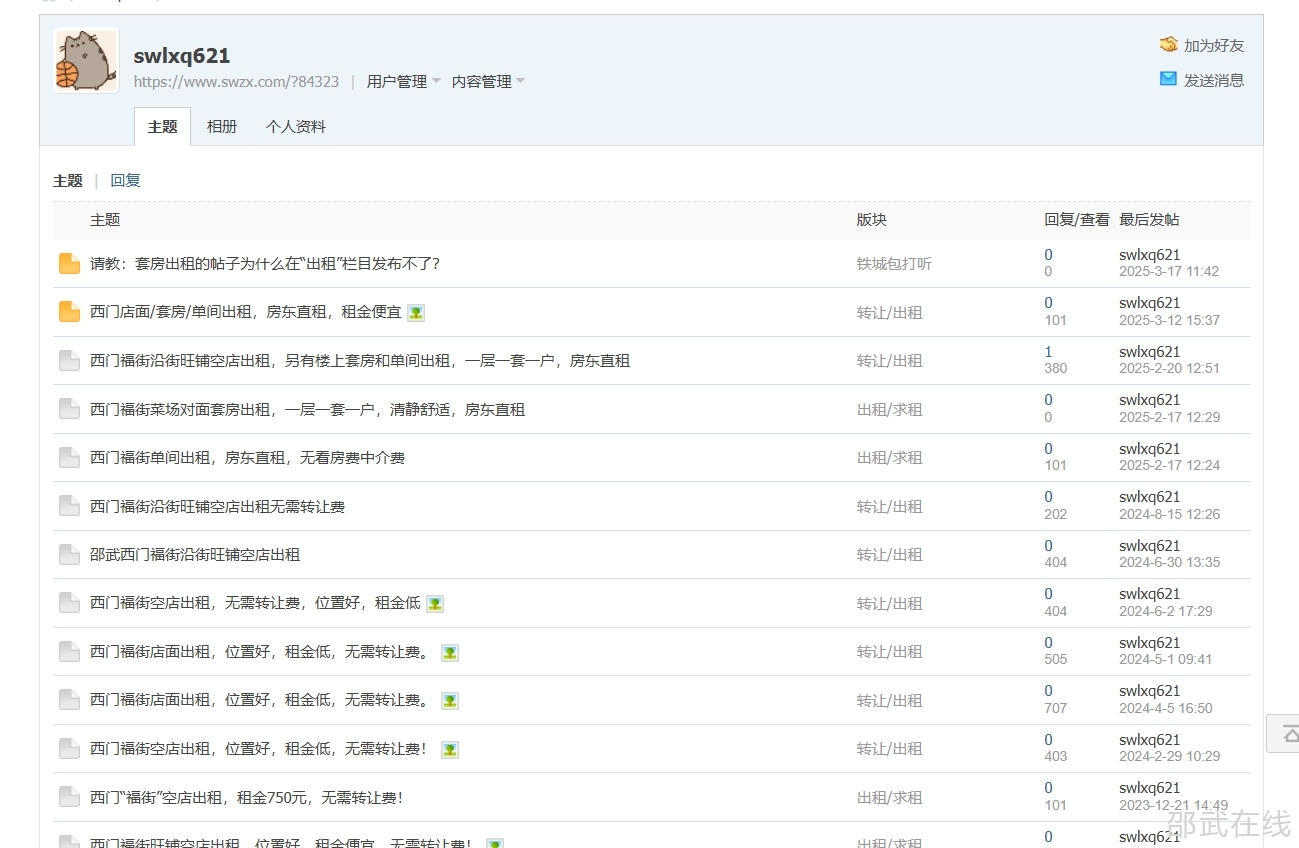The width and height of the screenshot is (1299, 848).
Task: Select the 主题 profile tab
Action: (162, 127)
